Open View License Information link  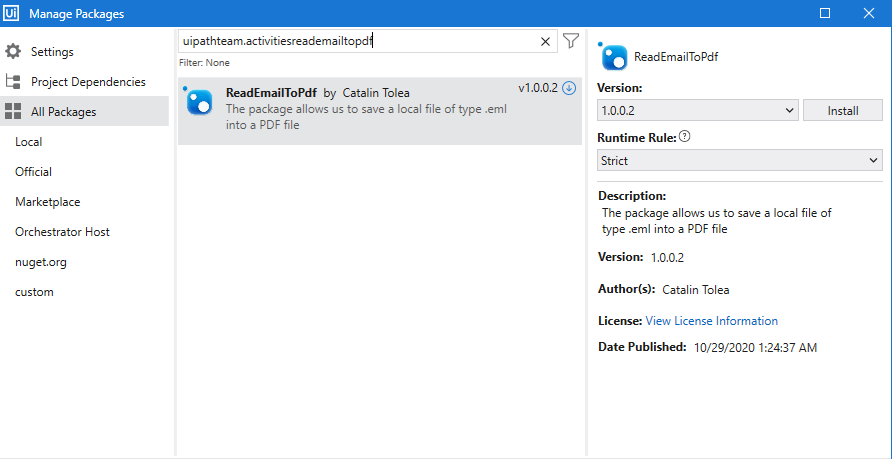coord(712,321)
